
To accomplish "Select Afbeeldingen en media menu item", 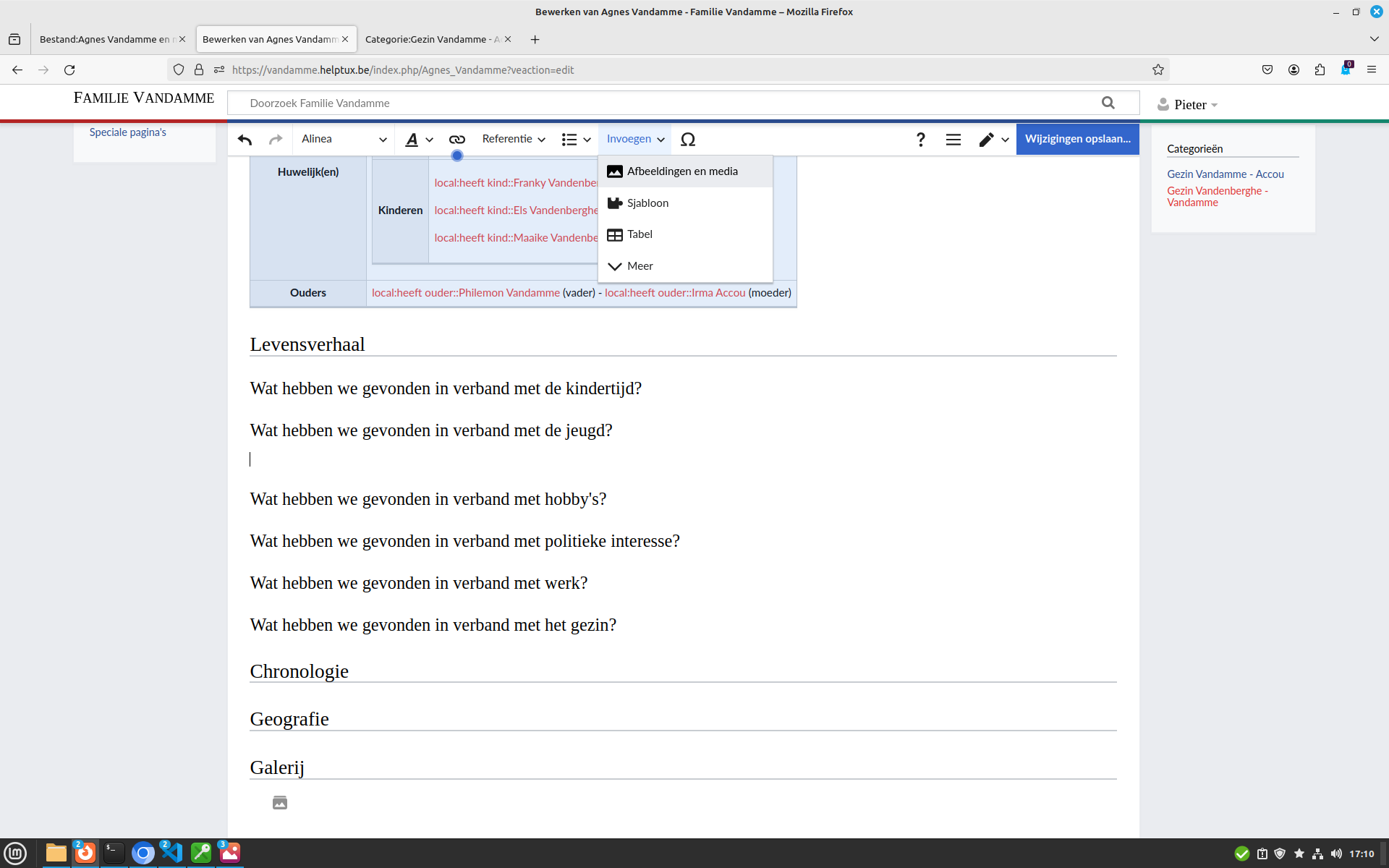I will pos(682,171).
